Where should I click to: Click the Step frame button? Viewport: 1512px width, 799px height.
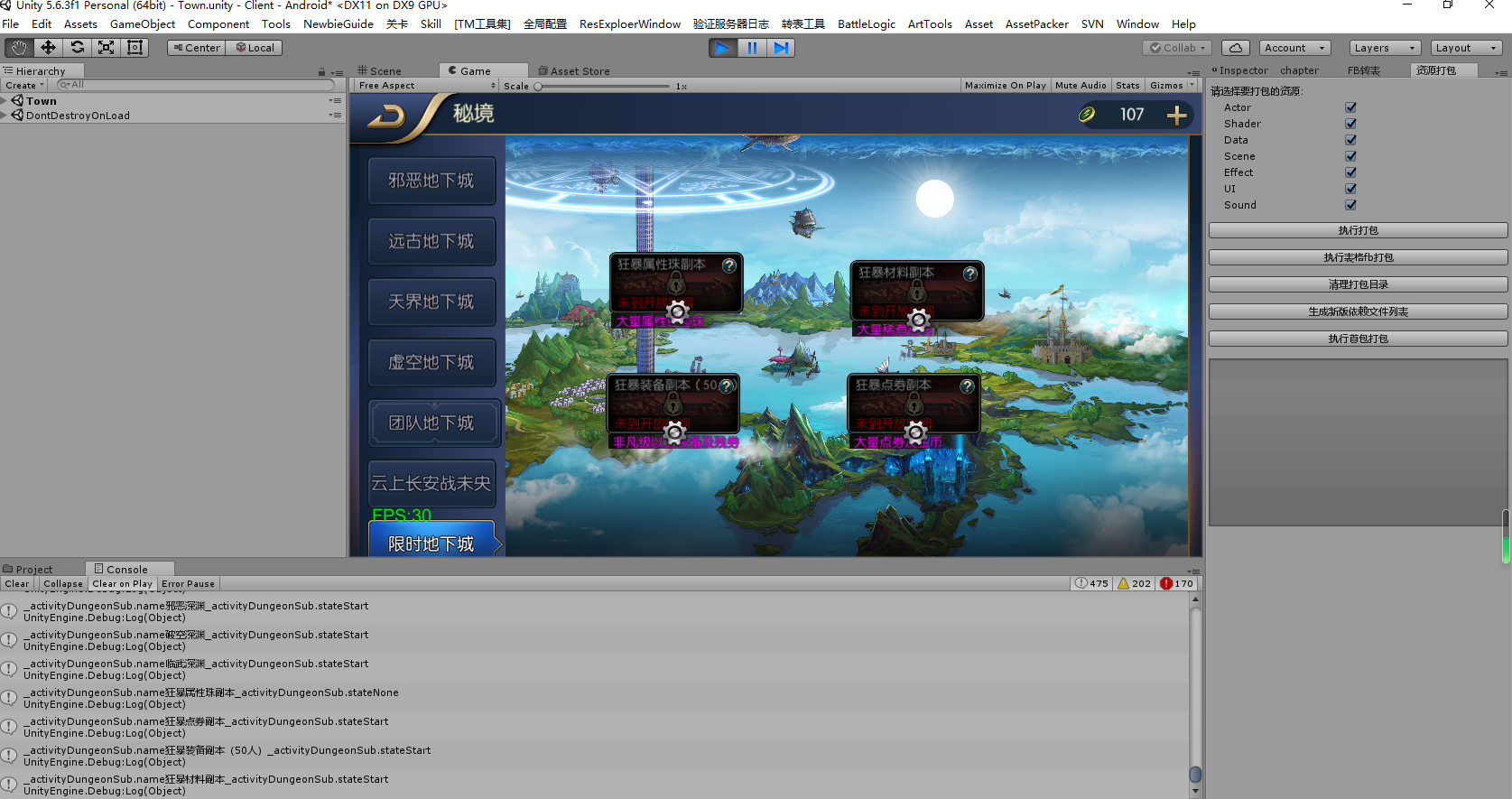click(781, 48)
